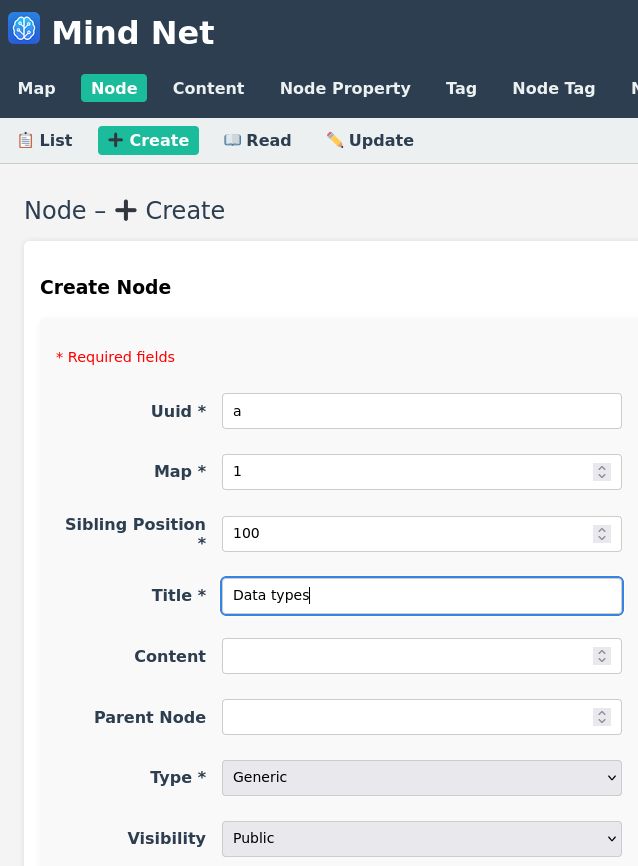Click the plus icon in Create button

click(x=115, y=140)
